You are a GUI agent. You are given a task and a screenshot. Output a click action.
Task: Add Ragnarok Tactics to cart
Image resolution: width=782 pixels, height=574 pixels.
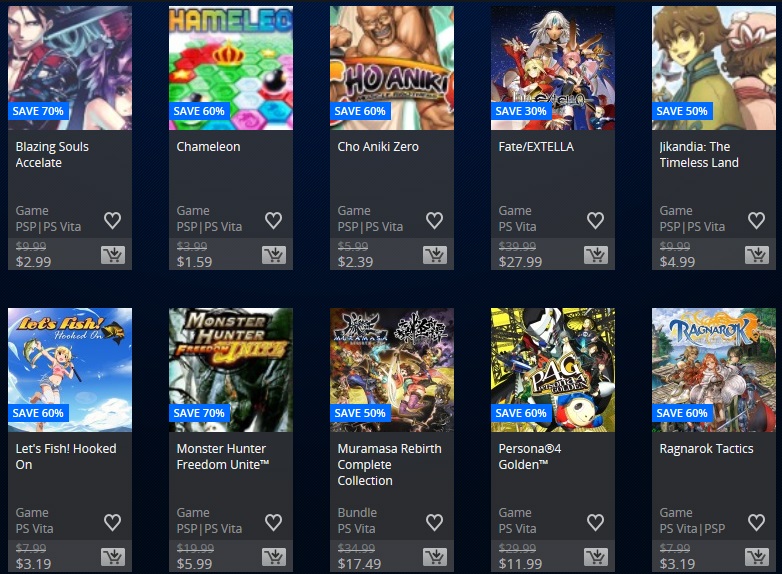(757, 557)
